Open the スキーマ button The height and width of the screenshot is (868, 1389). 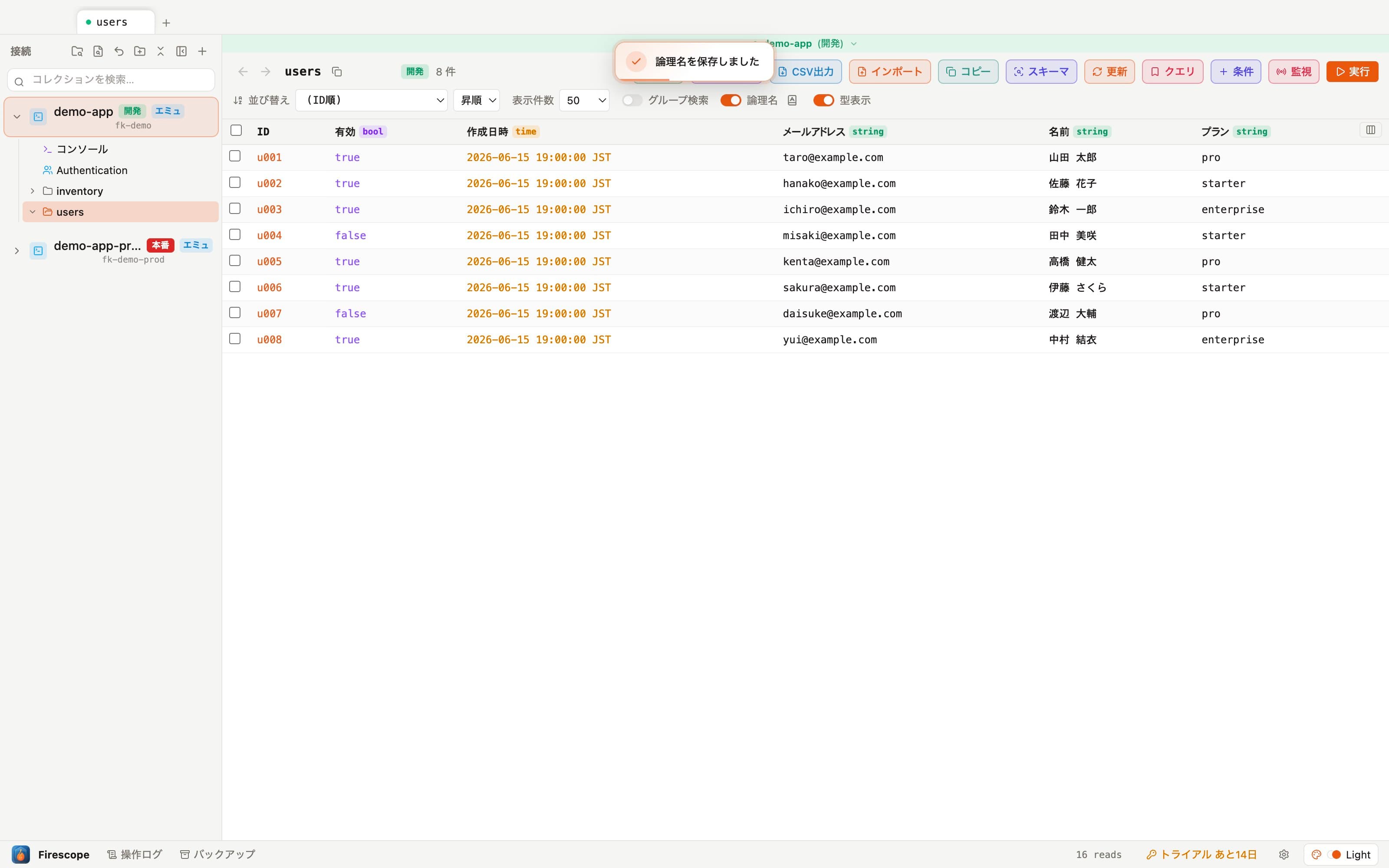1041,72
